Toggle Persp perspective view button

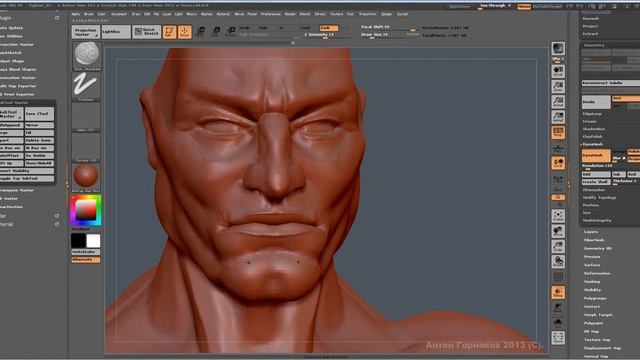558,132
